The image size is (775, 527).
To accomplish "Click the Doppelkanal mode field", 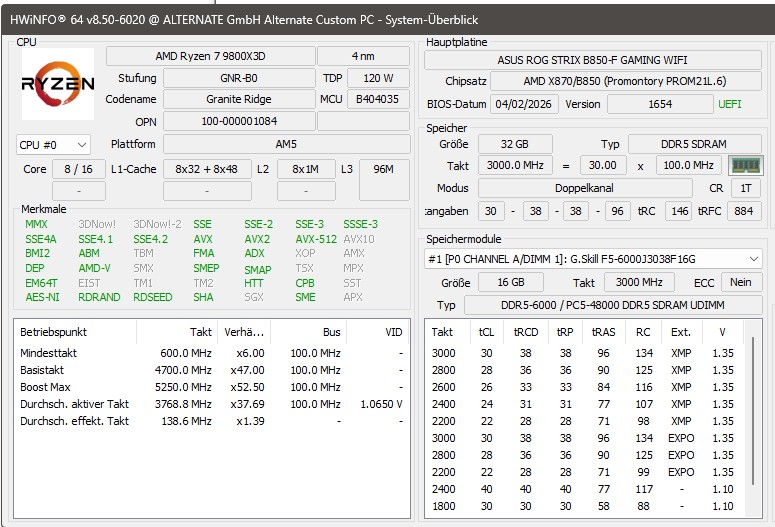I will coord(585,188).
